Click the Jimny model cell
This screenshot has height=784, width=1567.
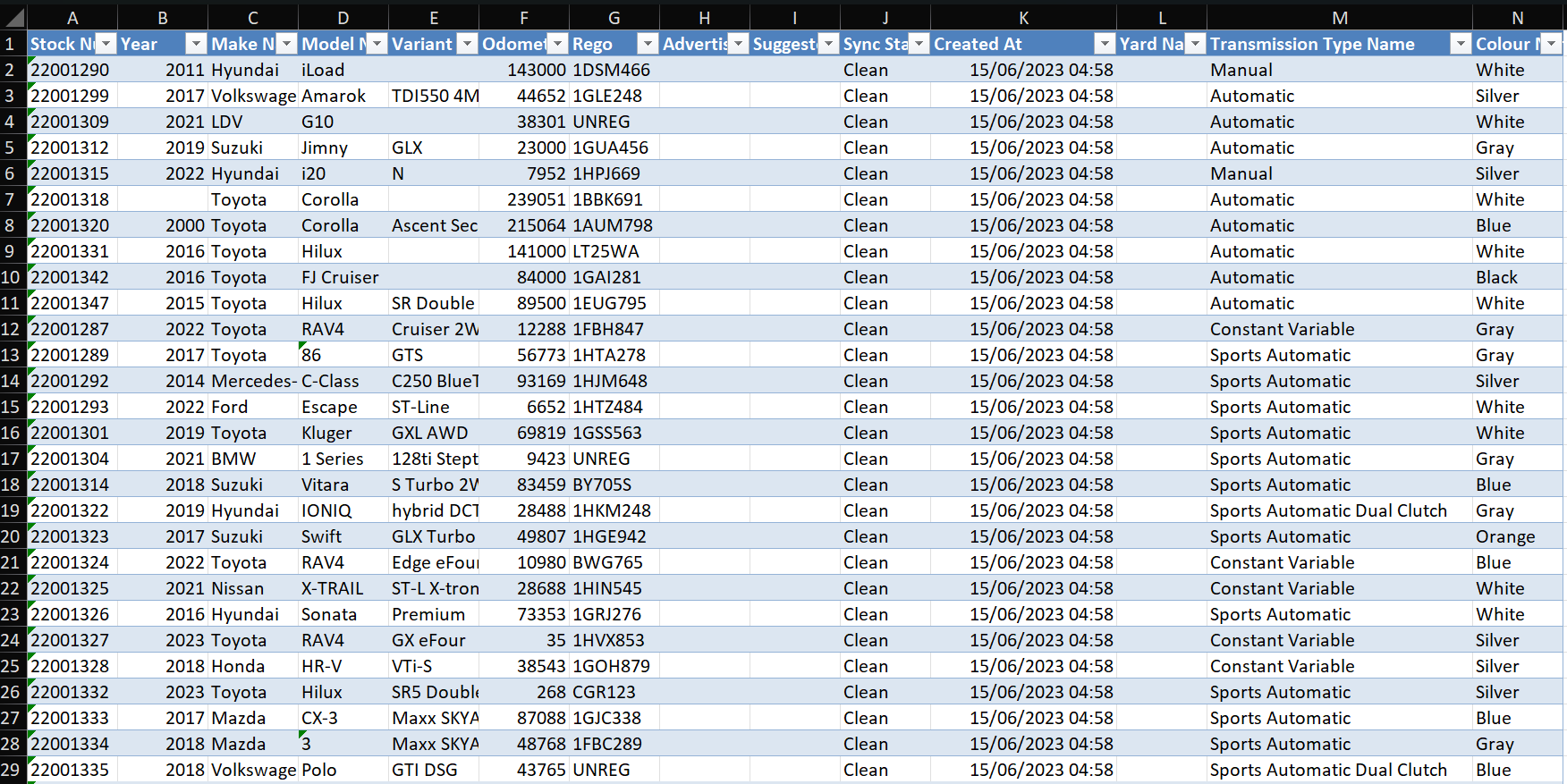[343, 148]
